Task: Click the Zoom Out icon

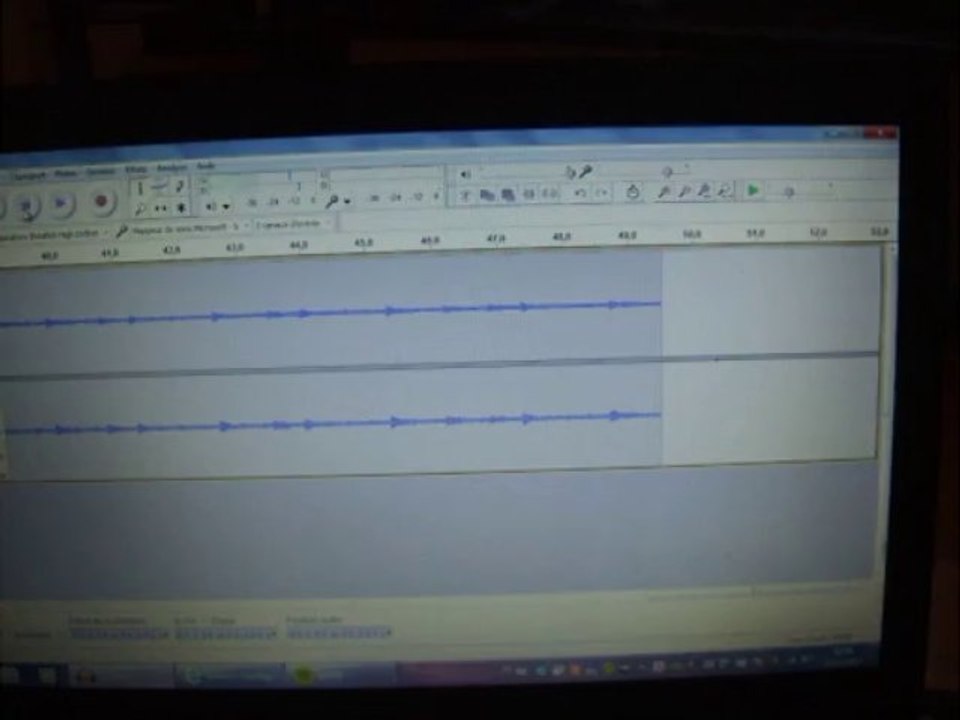Action: click(684, 192)
